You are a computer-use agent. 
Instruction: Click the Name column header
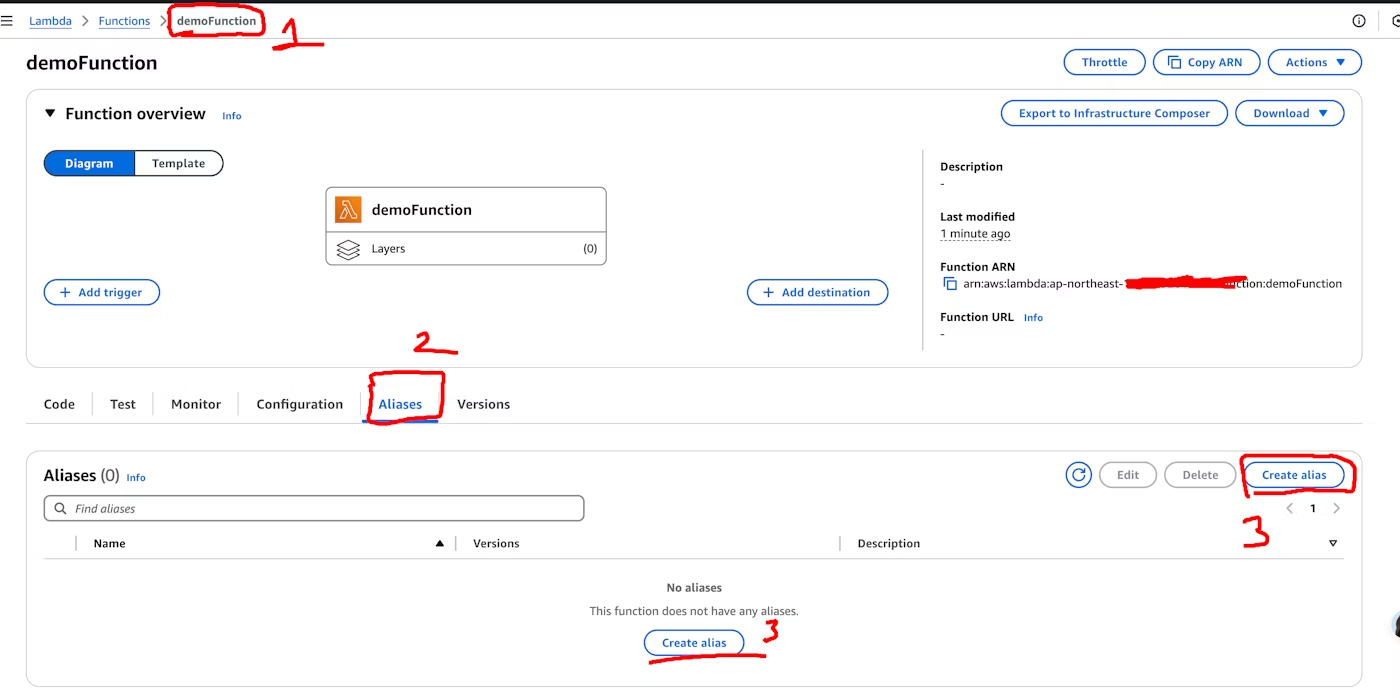[x=109, y=544]
